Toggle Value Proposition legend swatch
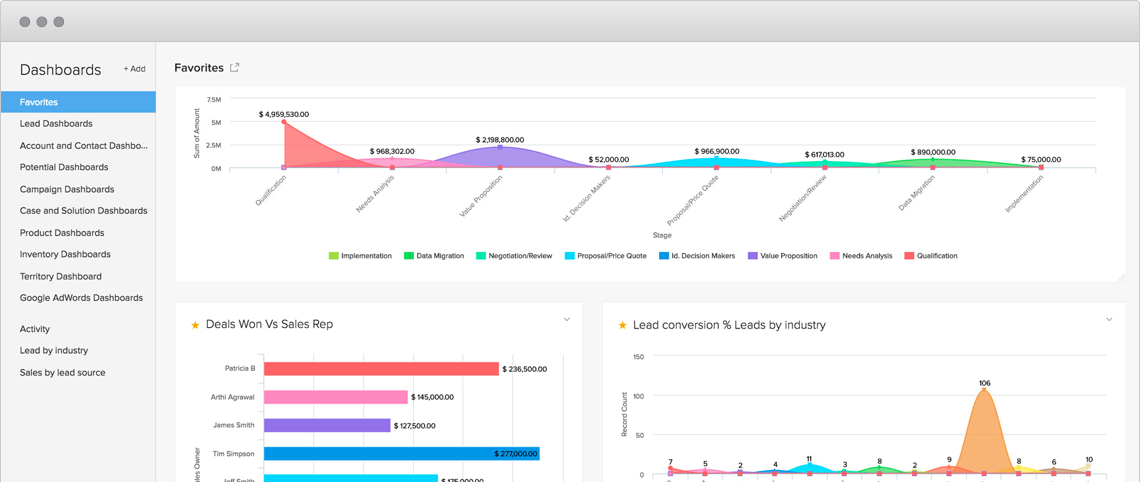Screen dimensions: 1140x482 tap(752, 256)
